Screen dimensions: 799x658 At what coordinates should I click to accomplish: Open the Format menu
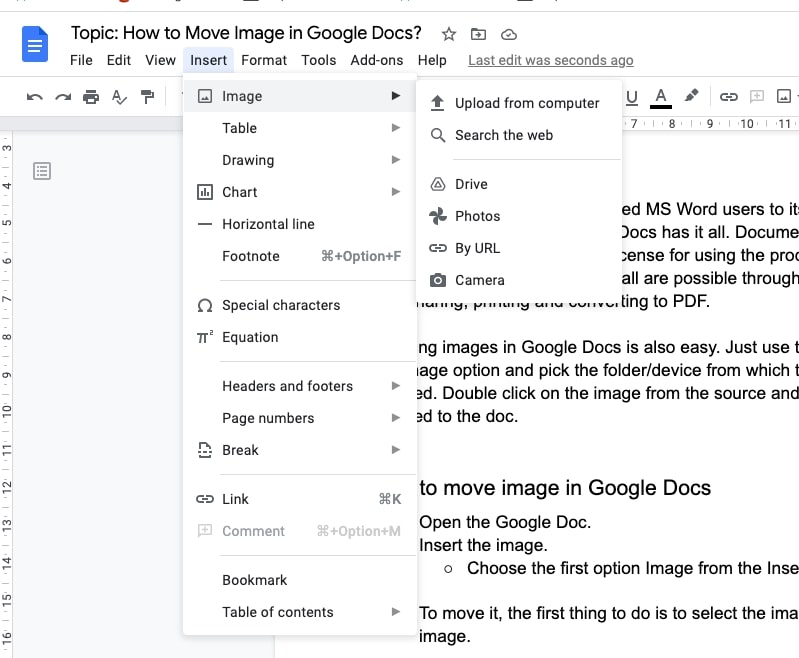point(264,60)
